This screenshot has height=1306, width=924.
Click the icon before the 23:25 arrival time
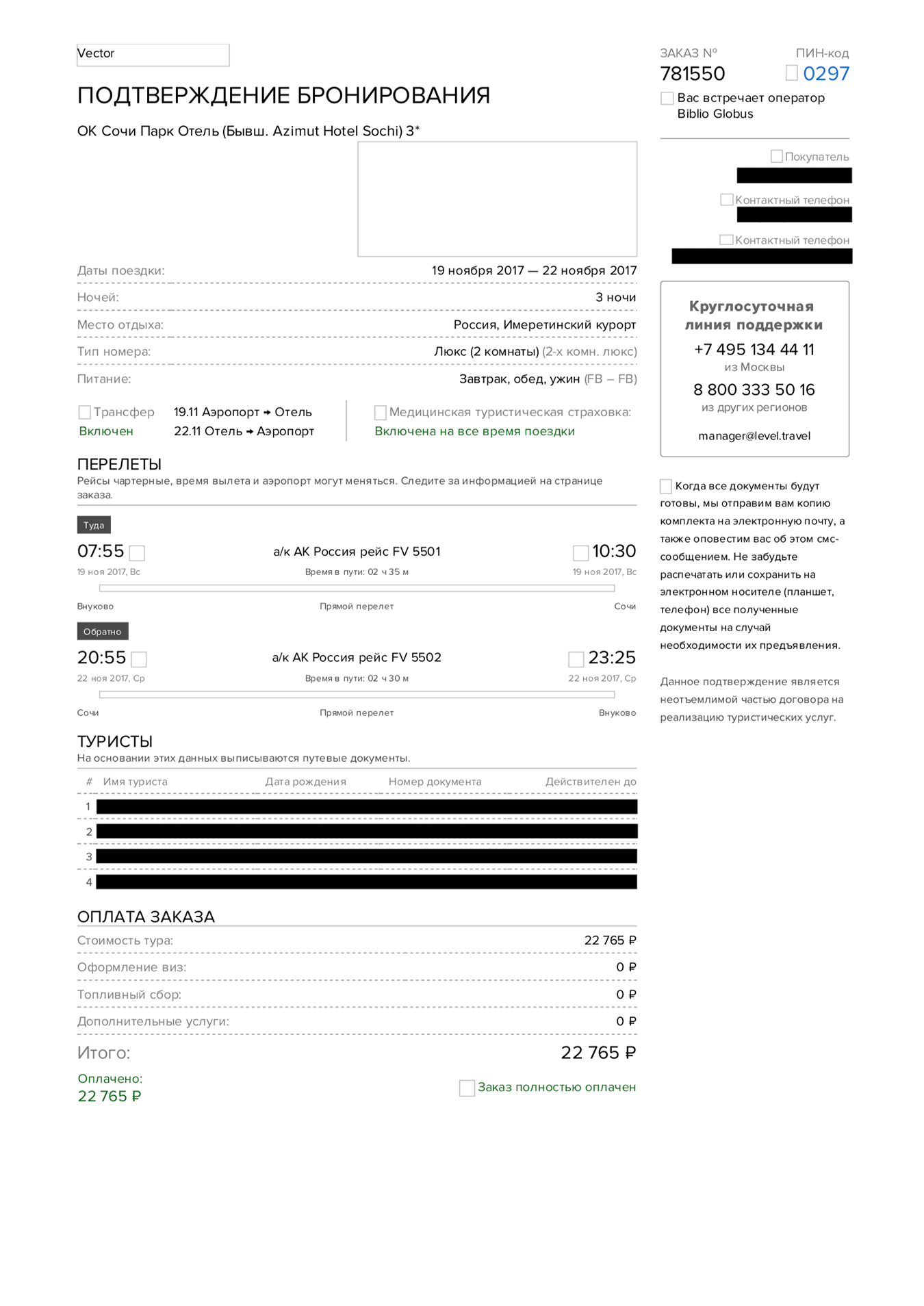(576, 659)
